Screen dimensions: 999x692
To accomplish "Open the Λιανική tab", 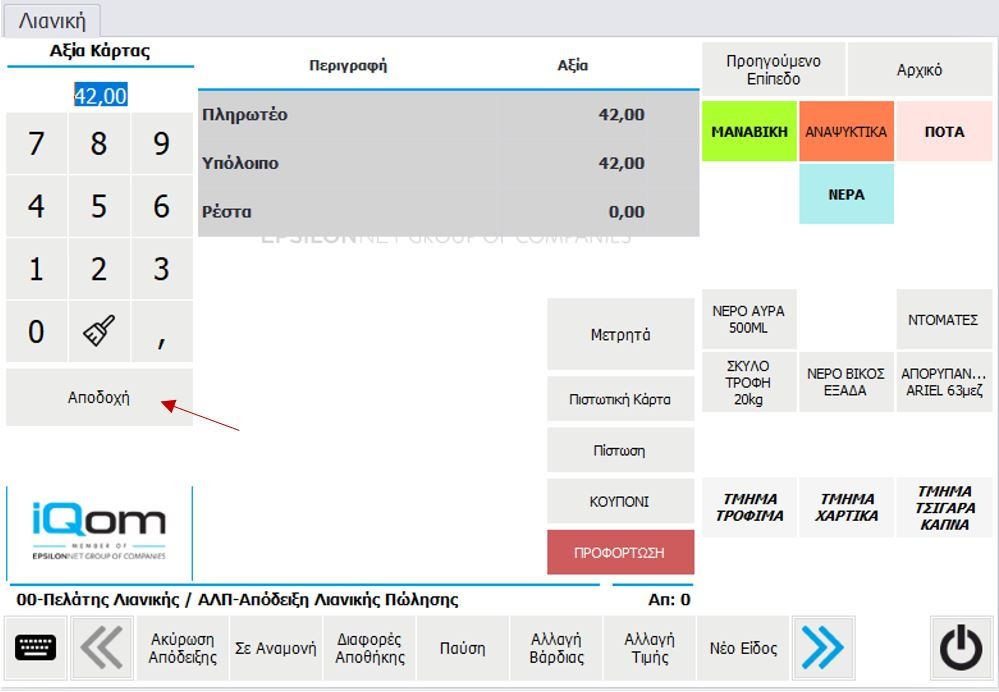I will click(53, 20).
